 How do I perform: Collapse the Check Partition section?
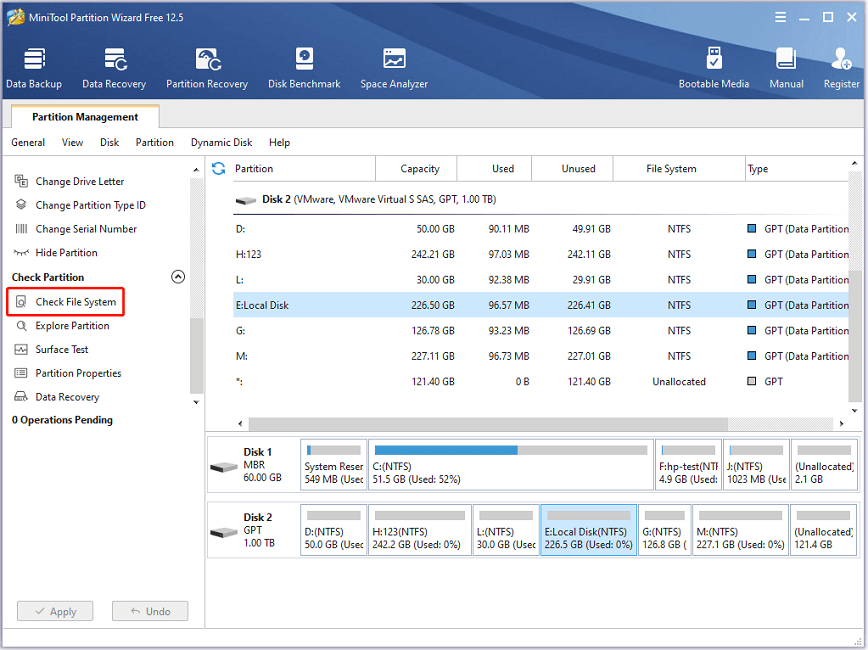178,277
